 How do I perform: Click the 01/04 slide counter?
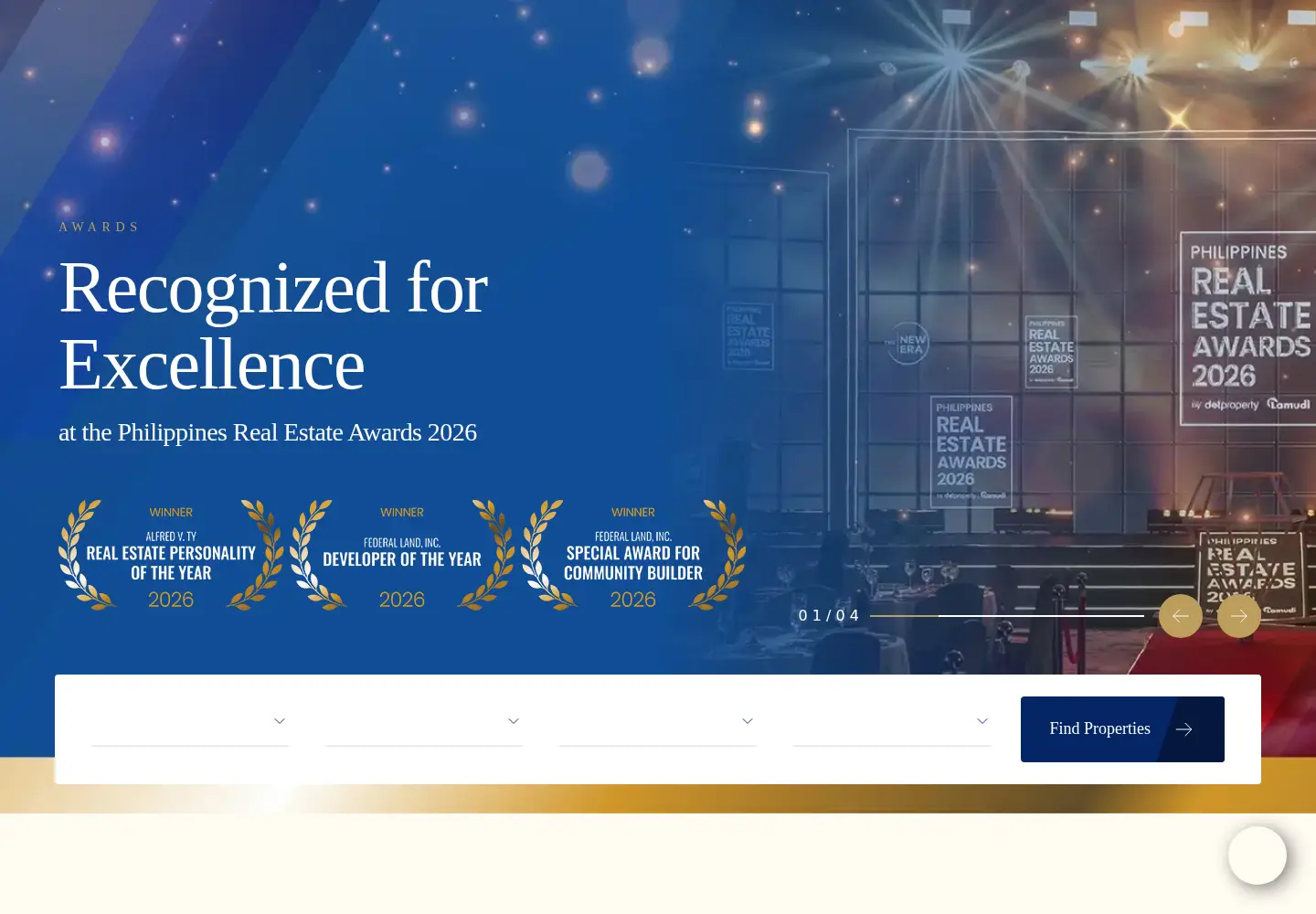coord(829,616)
